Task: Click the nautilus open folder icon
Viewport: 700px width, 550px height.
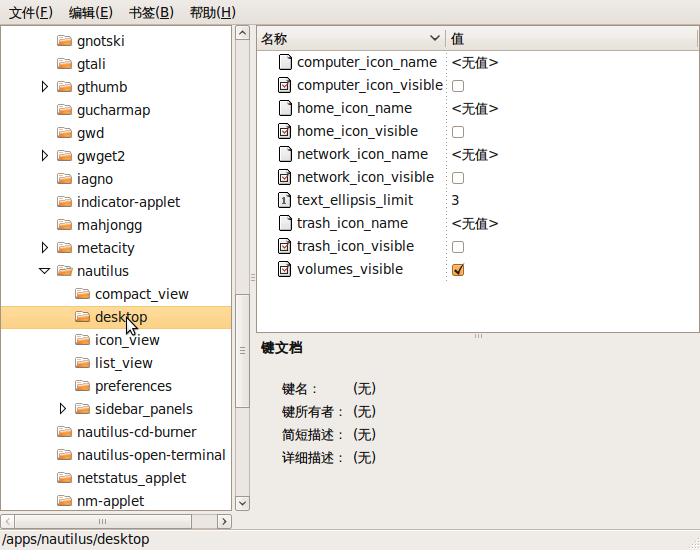Action: pos(65,271)
